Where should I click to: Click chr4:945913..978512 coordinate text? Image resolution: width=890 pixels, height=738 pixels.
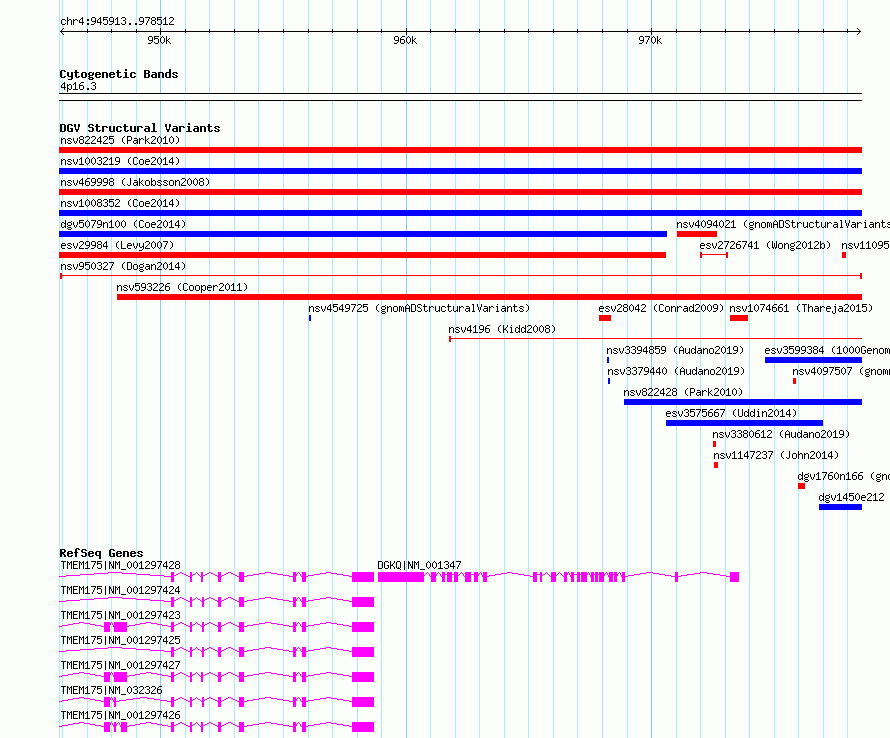click(117, 22)
